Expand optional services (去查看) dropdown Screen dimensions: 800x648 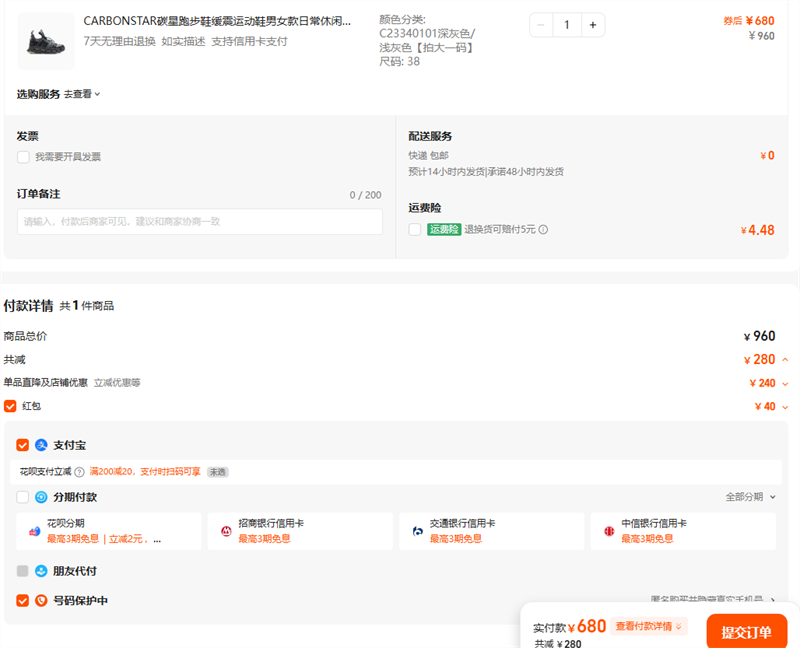click(83, 94)
